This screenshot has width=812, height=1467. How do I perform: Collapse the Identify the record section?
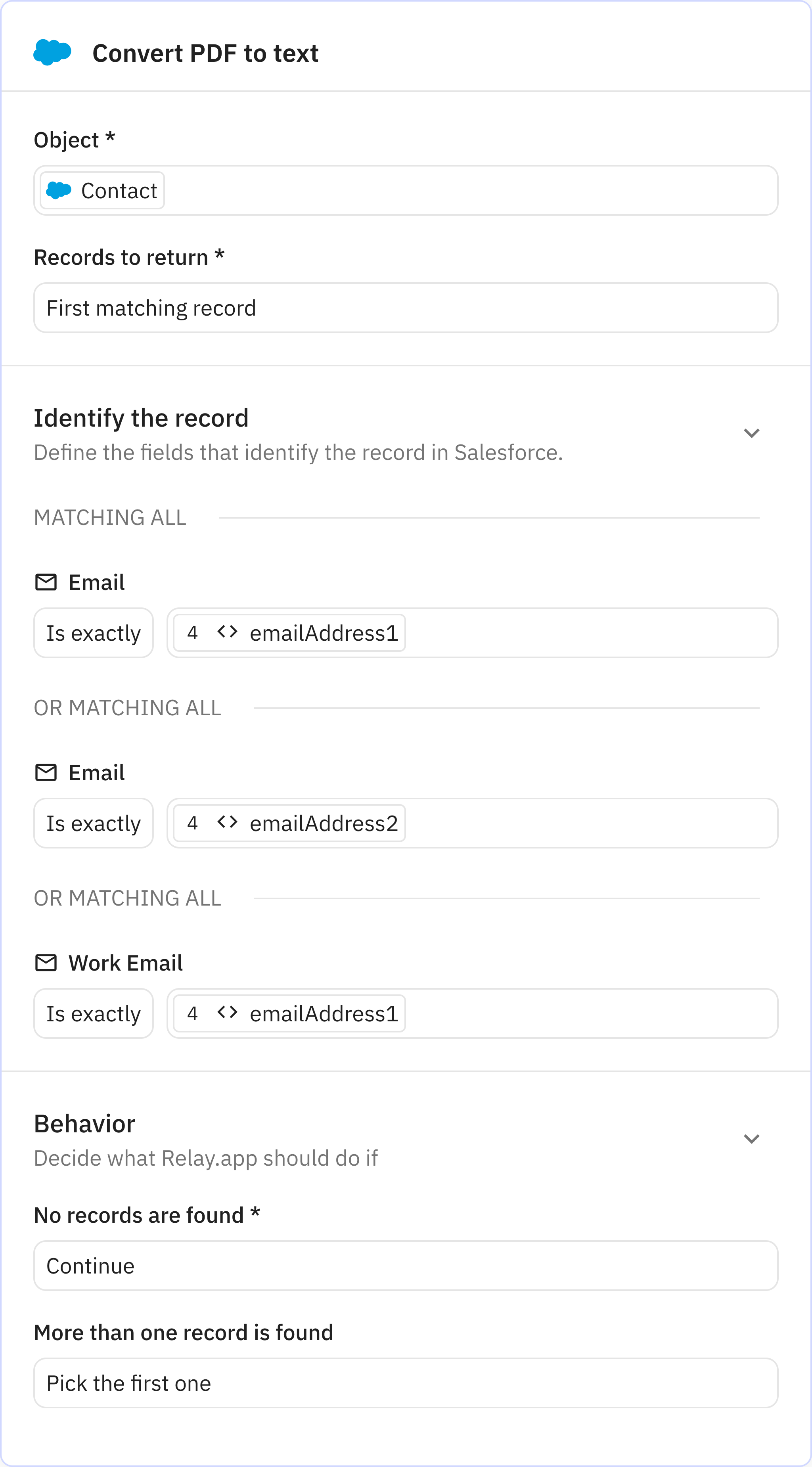point(752,433)
